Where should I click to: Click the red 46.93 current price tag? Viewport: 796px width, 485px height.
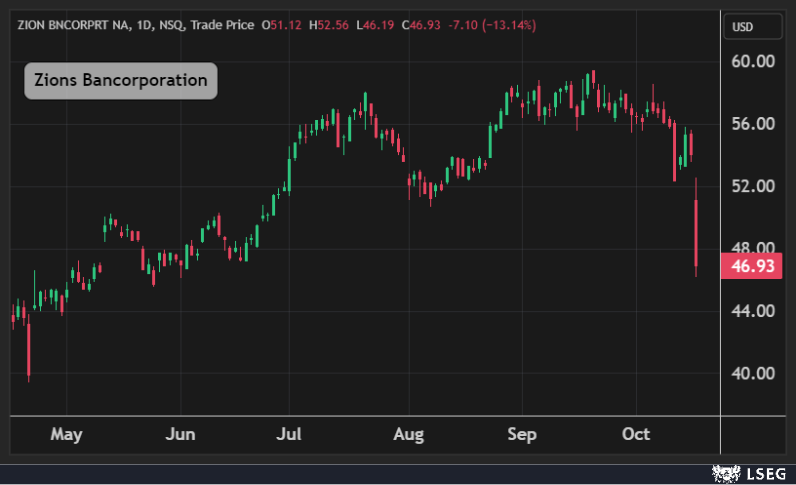(x=750, y=266)
